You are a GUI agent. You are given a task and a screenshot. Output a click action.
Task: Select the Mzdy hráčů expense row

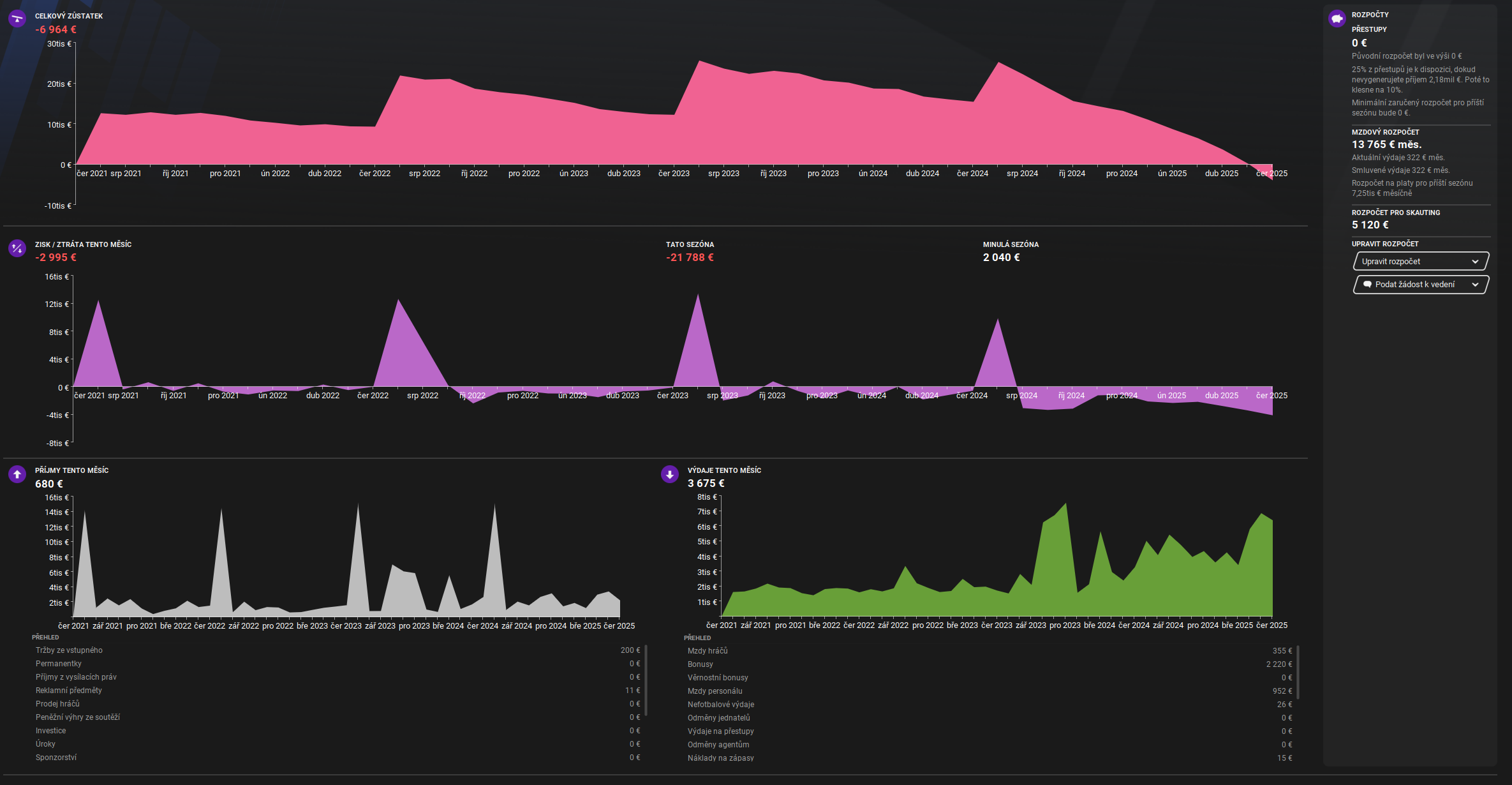coord(708,651)
